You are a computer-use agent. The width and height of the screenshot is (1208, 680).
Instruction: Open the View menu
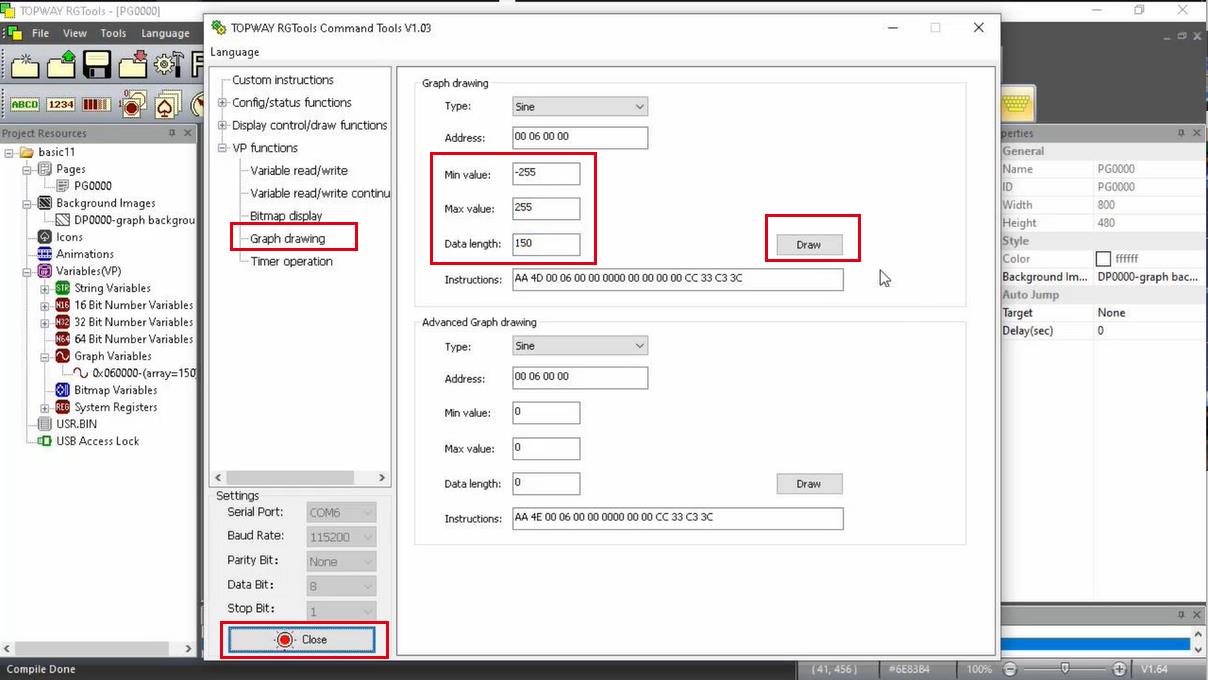point(75,33)
